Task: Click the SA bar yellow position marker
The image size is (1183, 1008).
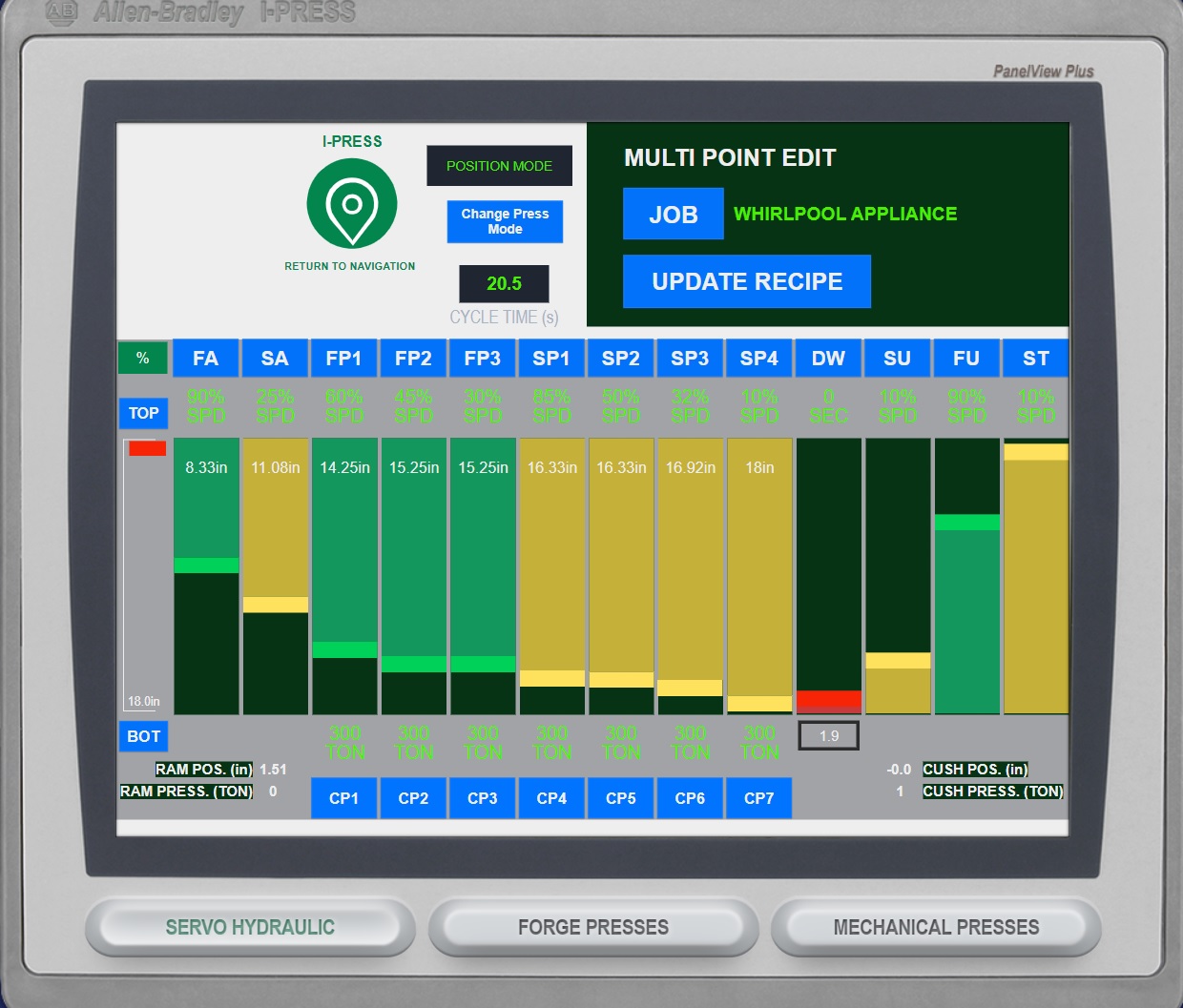Action: [x=276, y=605]
